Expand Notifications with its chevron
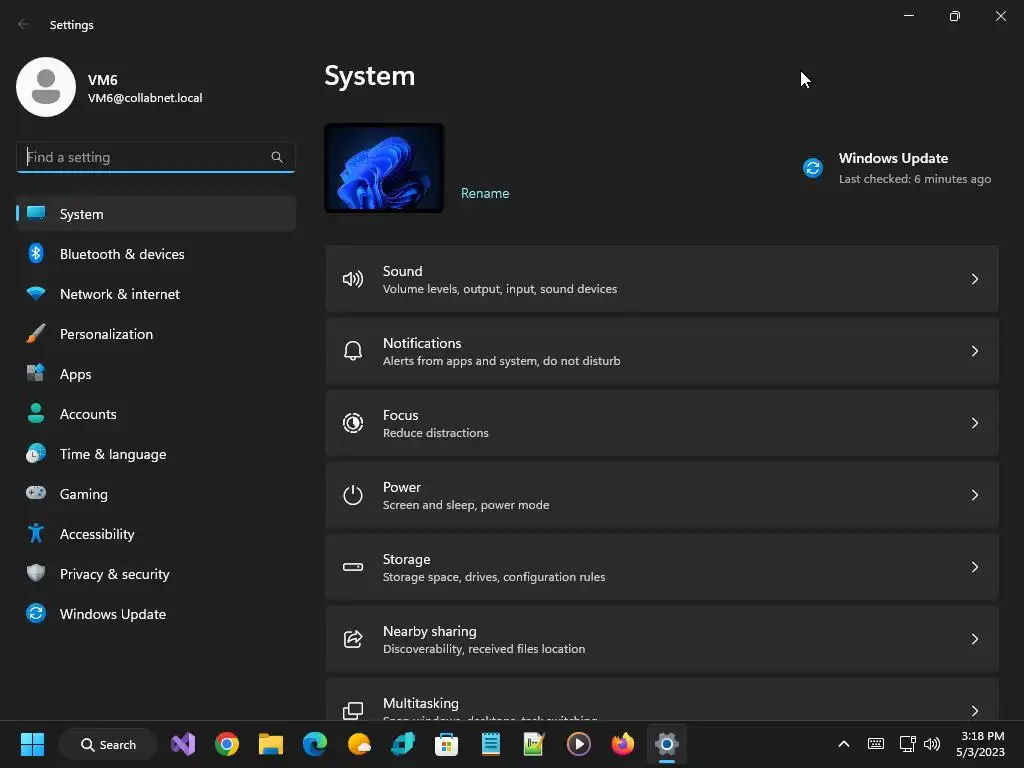This screenshot has height=768, width=1024. (x=974, y=351)
